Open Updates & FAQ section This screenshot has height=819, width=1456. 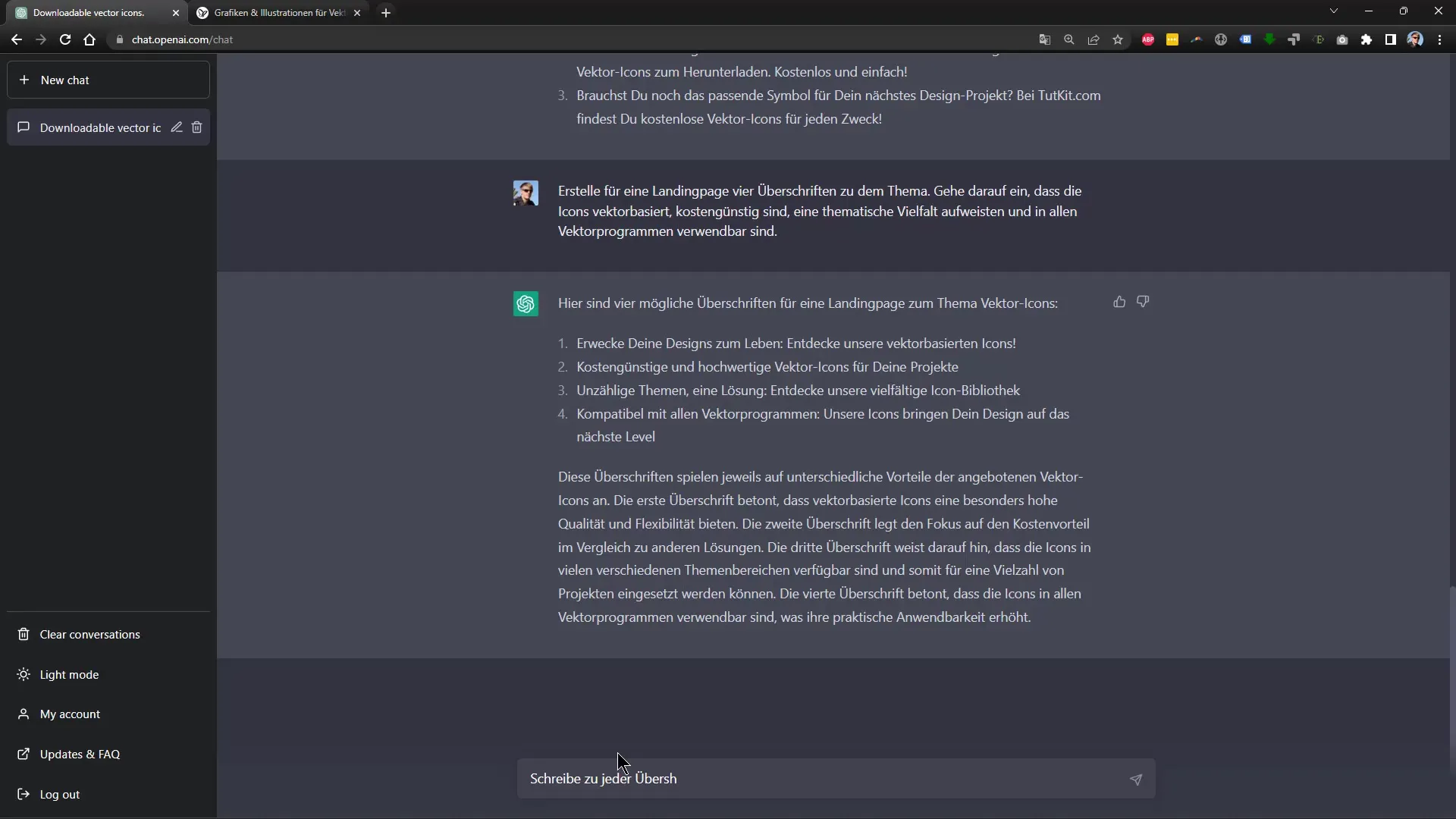[79, 754]
